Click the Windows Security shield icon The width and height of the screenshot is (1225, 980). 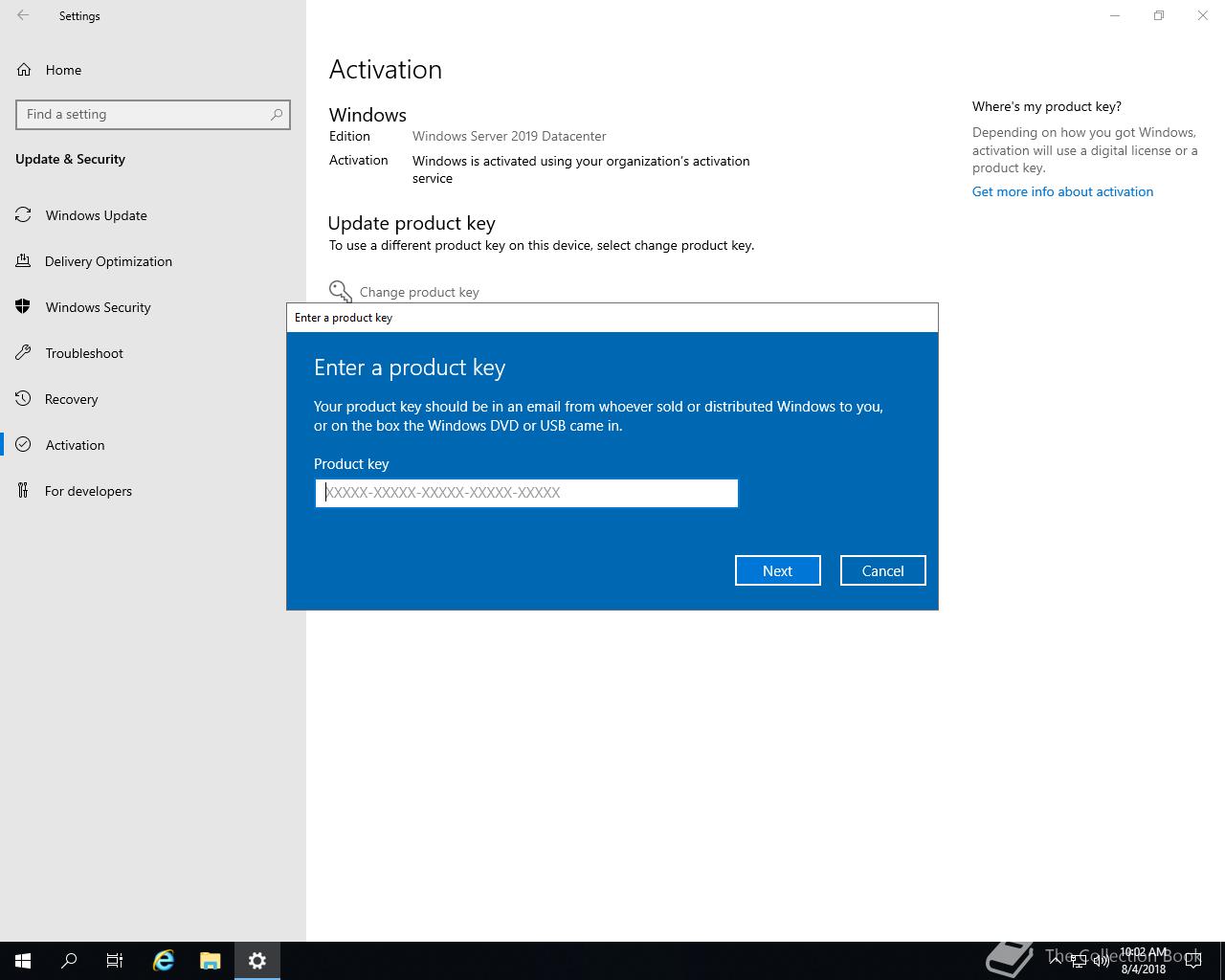(23, 307)
